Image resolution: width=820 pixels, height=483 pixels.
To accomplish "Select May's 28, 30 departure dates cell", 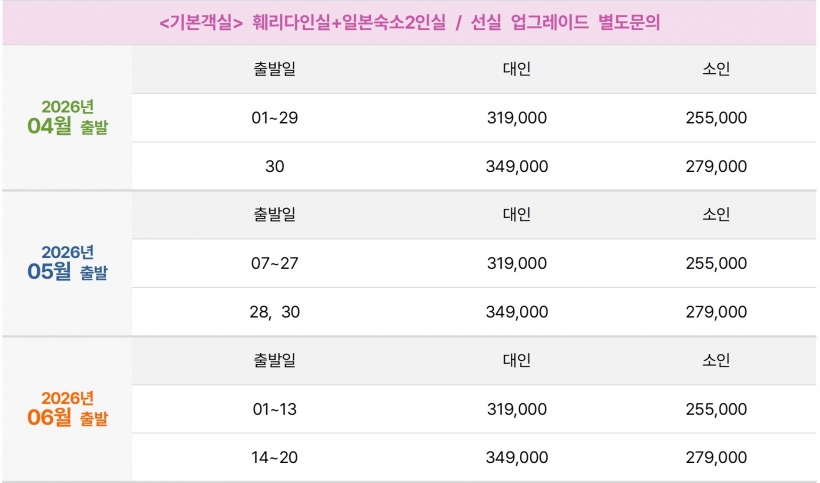I will (x=275, y=312).
